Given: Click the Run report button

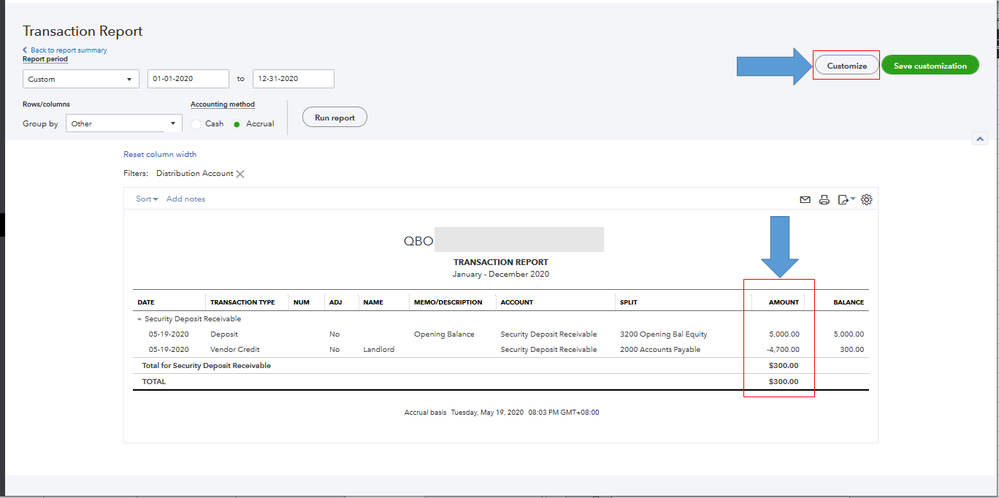Looking at the screenshot, I should point(334,118).
